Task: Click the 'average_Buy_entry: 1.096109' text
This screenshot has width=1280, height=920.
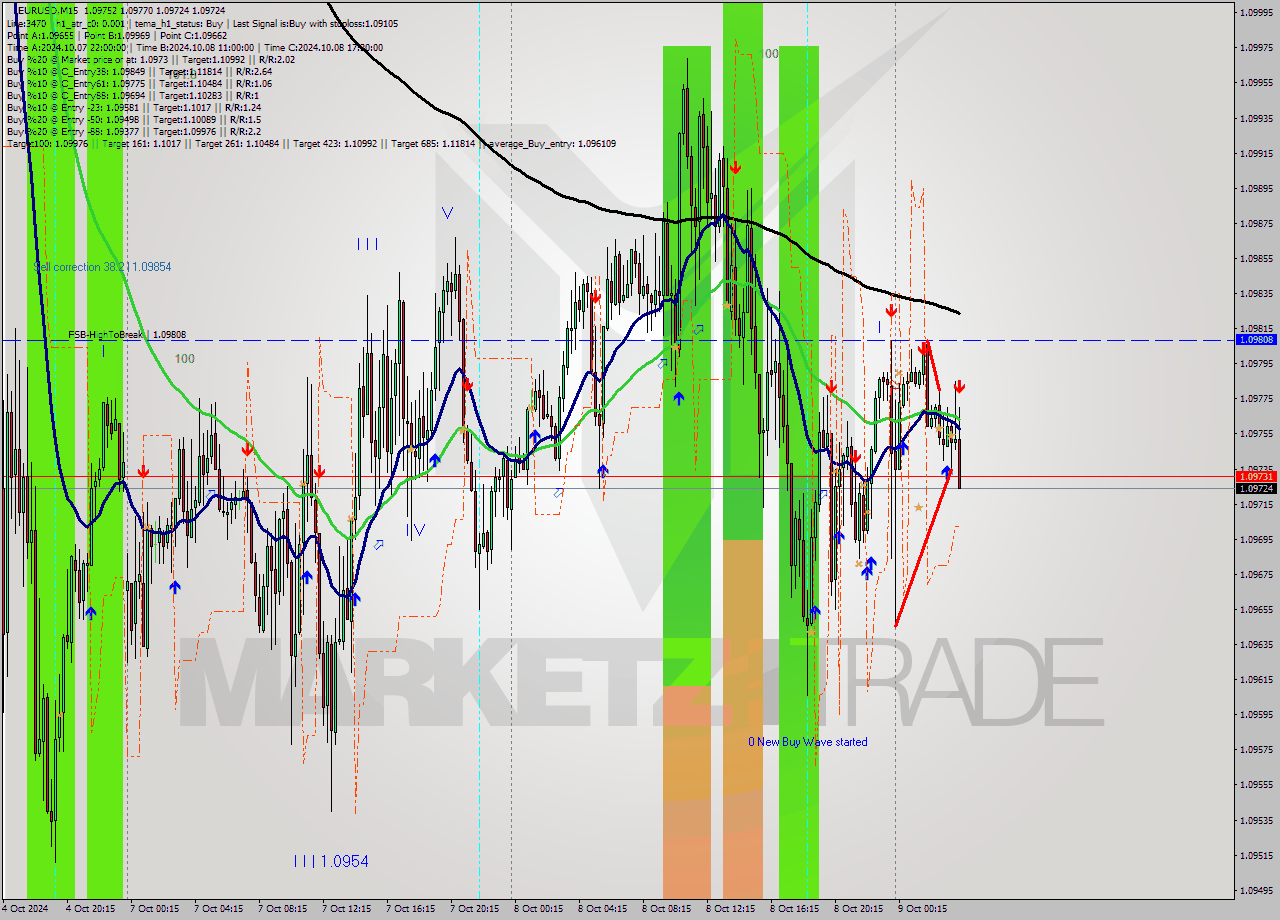Action: [x=551, y=143]
